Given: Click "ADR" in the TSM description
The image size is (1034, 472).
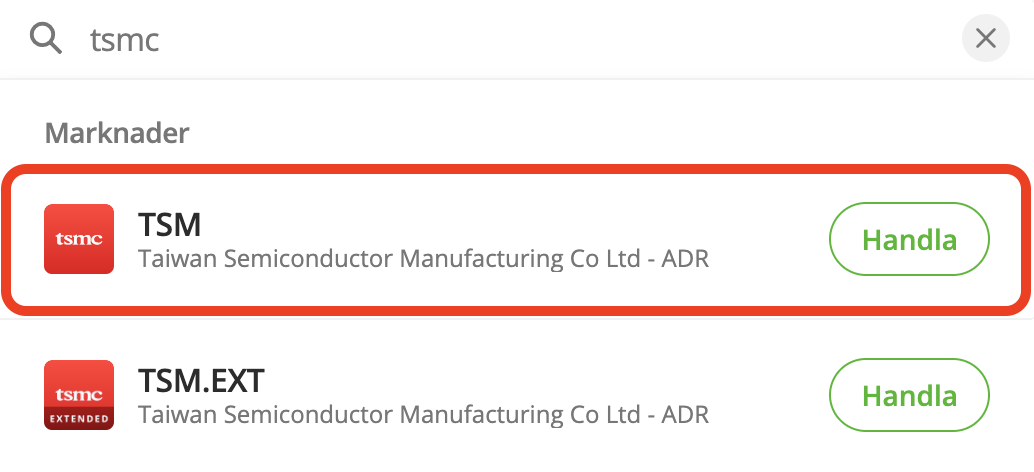Looking at the screenshot, I should 686,260.
